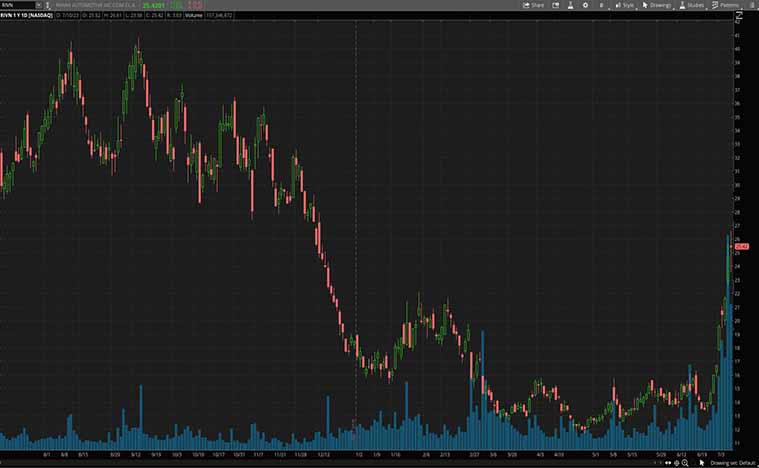Click the 25.42 price bubble on price axis
The image size is (759, 468).
tap(742, 246)
